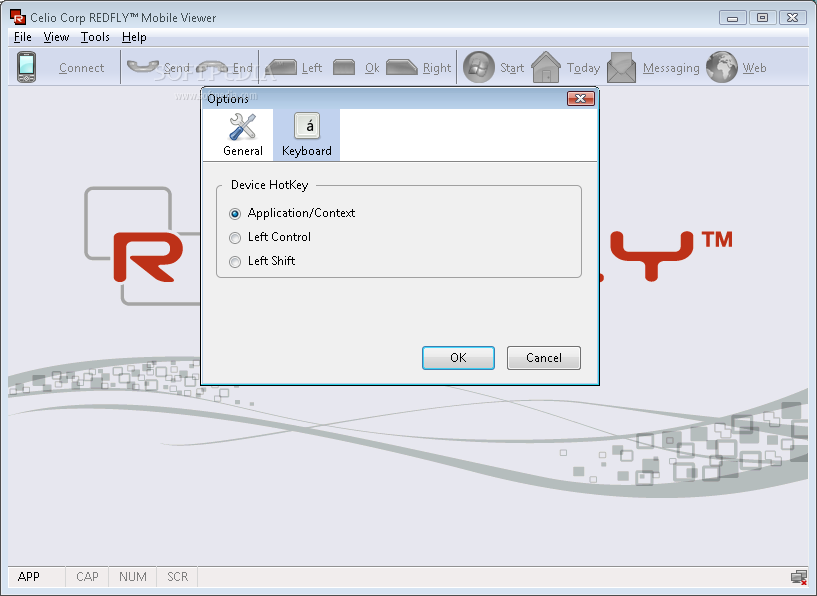Open the Help menu

click(134, 37)
